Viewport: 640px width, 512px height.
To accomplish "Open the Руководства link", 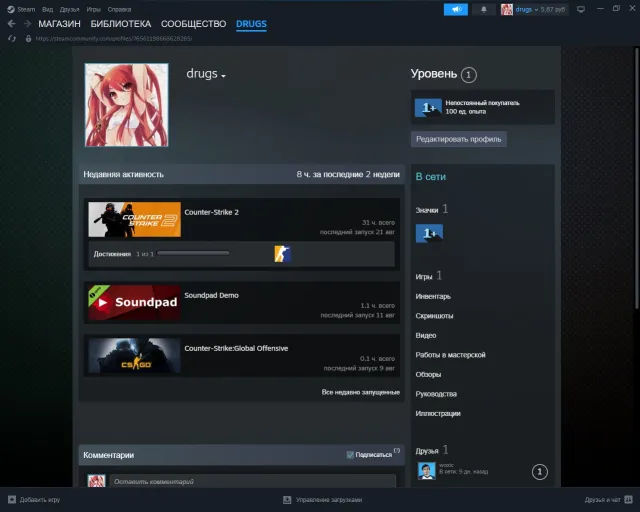I will point(436,394).
